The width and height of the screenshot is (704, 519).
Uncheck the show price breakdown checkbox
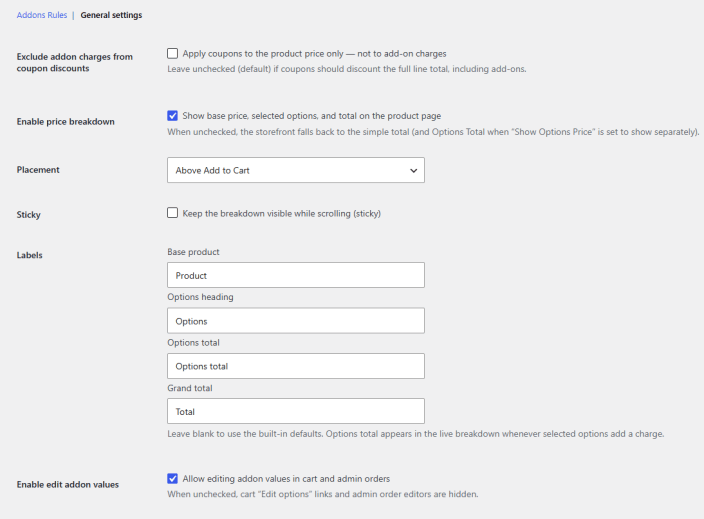point(172,116)
